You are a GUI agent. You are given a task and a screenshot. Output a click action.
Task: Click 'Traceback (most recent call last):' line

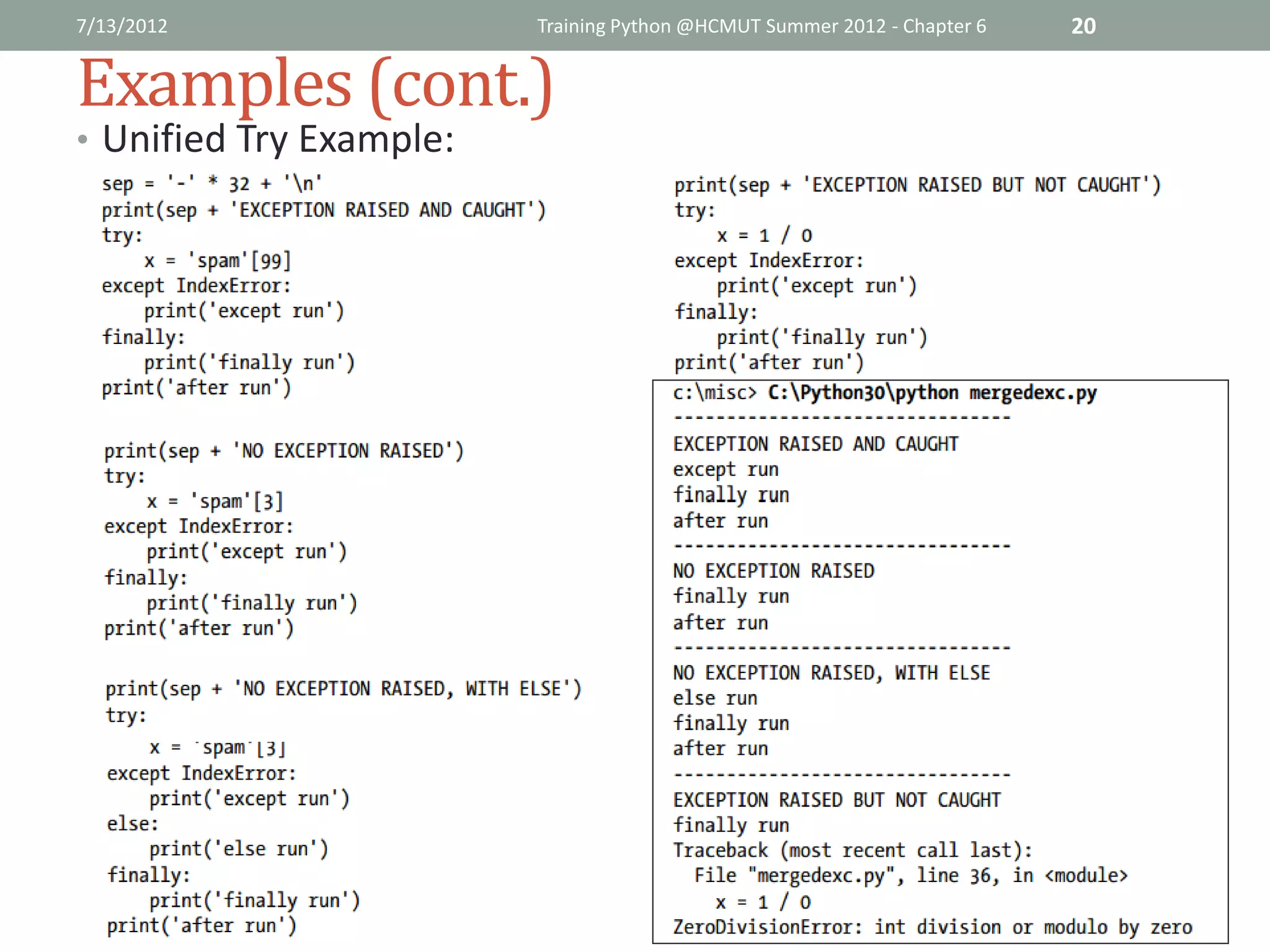tap(853, 850)
